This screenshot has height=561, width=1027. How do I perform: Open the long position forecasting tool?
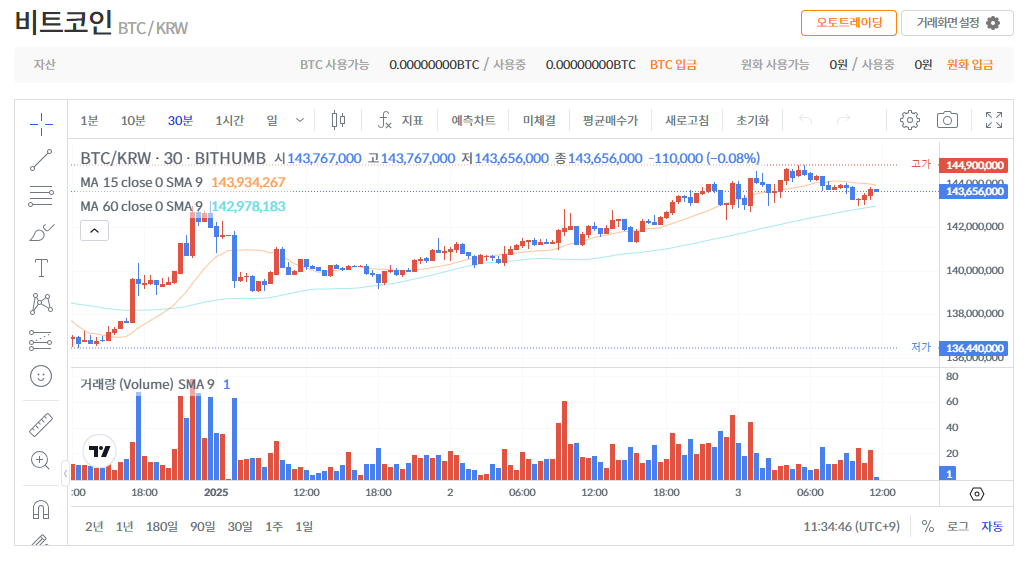pos(41,340)
